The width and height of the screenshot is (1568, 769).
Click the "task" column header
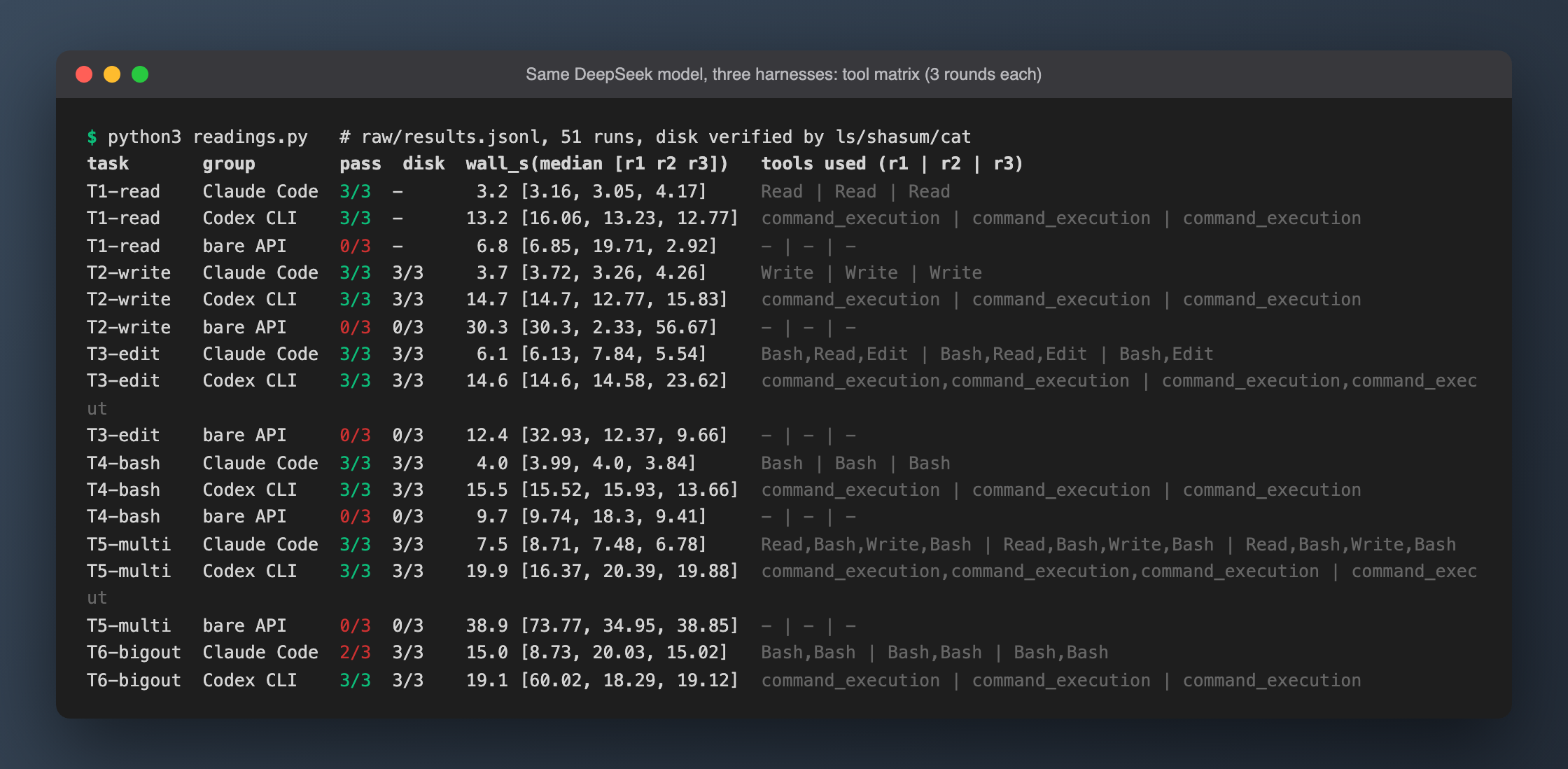pyautogui.click(x=108, y=164)
